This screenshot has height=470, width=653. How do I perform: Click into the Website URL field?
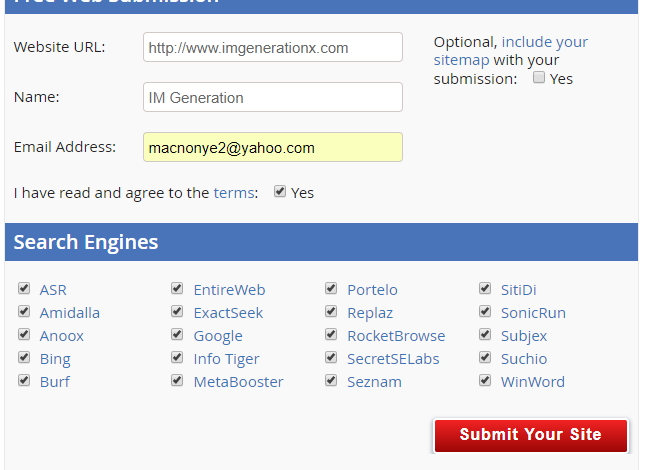click(x=272, y=47)
